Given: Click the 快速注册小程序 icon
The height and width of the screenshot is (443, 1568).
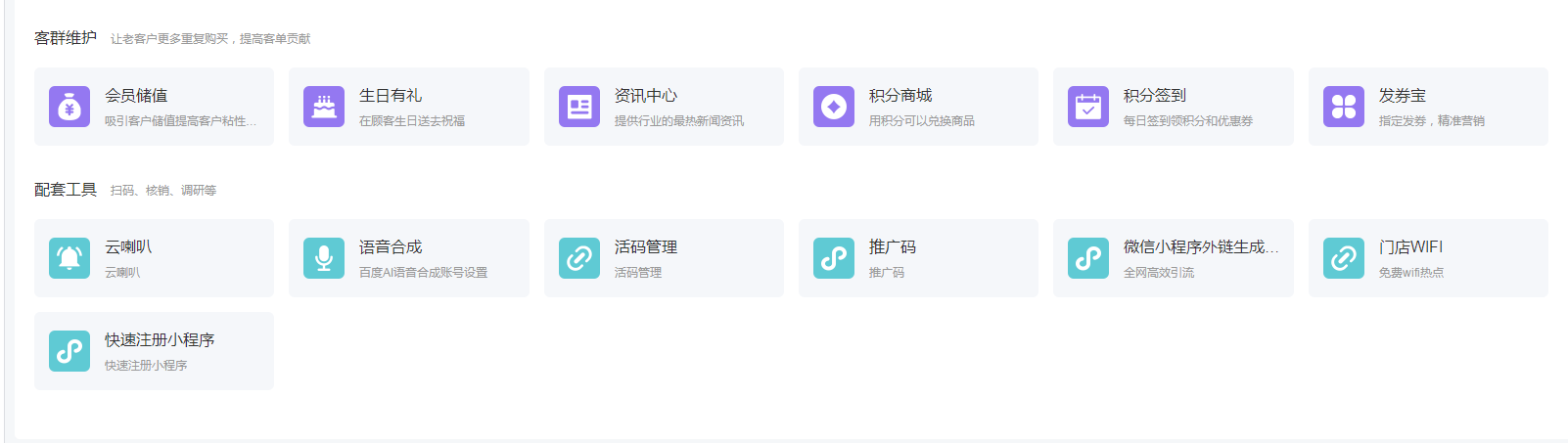Looking at the screenshot, I should click(x=69, y=351).
